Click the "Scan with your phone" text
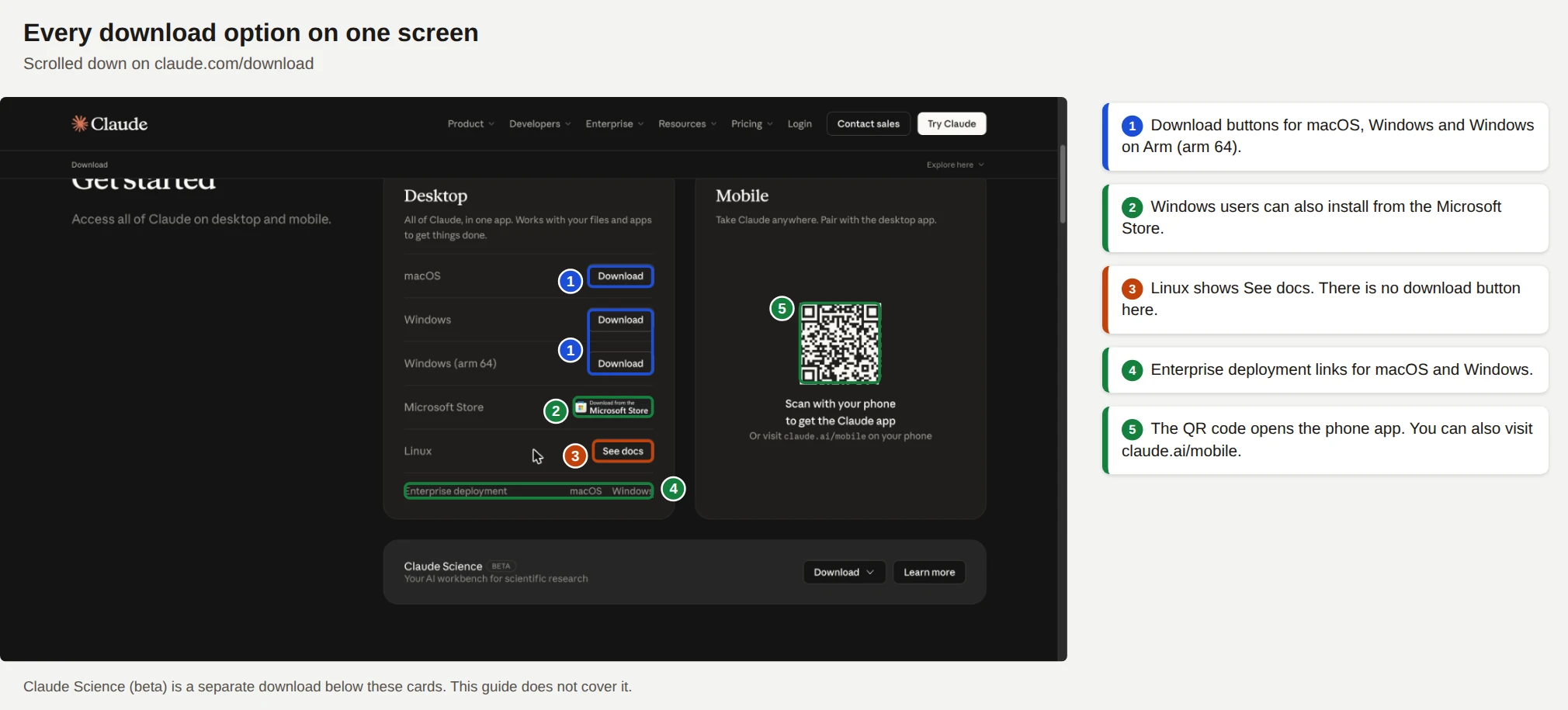The height and width of the screenshot is (710, 1568). 840,403
